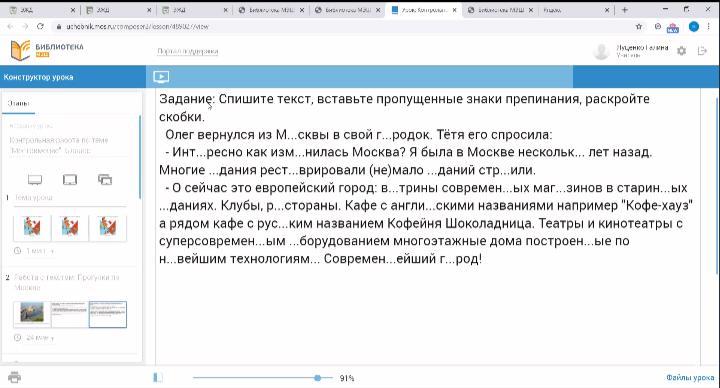This screenshot has height=388, width=720.
Task: Toggle the page layout icon left of the zoom slider
Action: click(x=158, y=377)
